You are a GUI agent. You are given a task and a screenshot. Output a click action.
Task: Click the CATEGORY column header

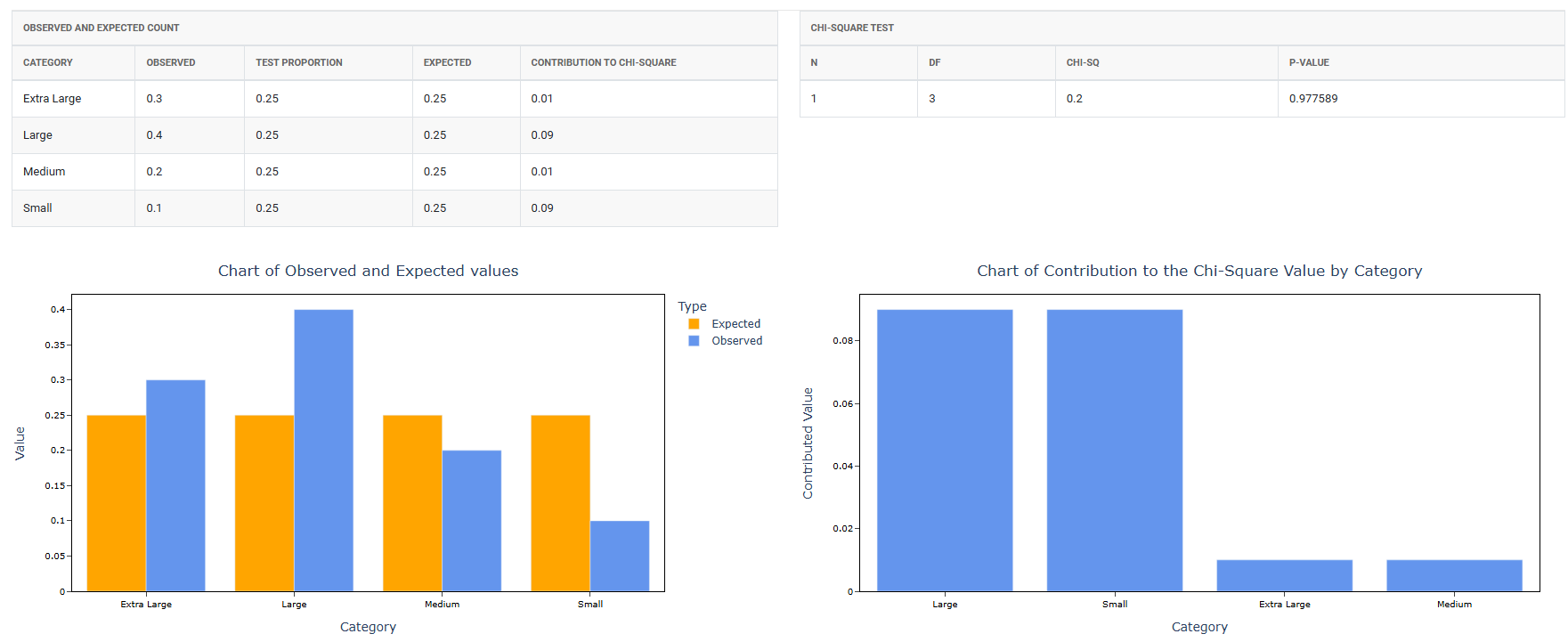click(48, 63)
